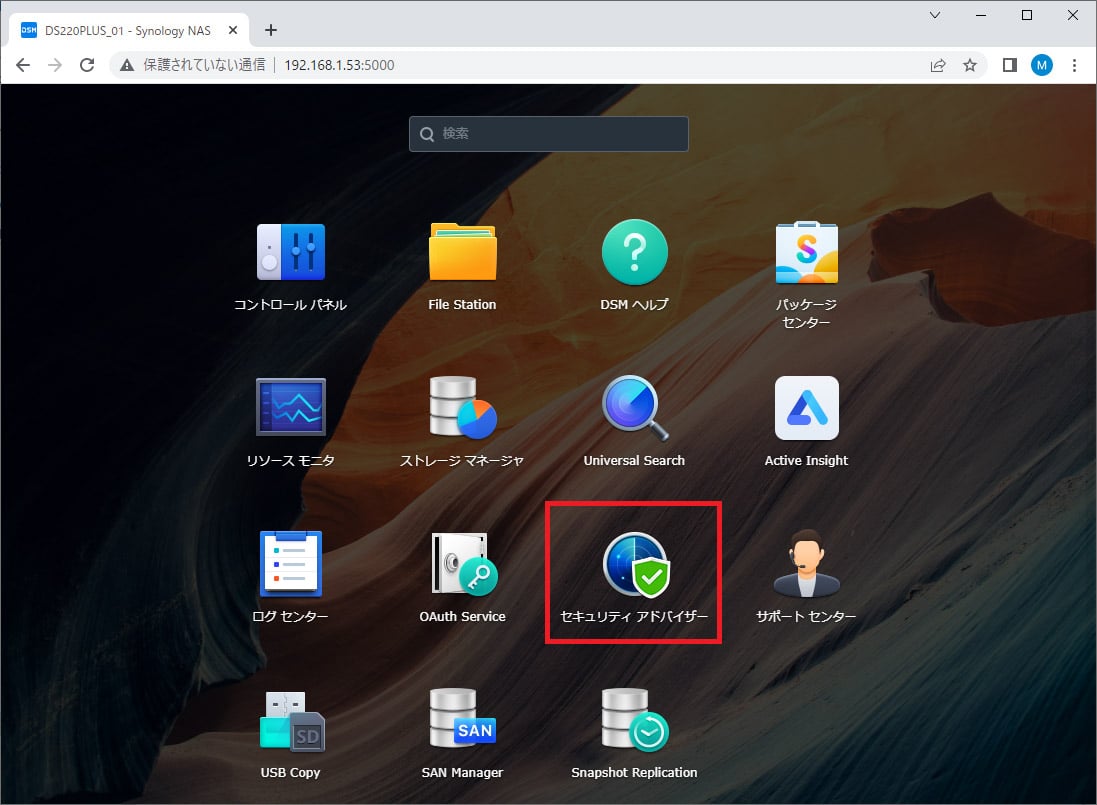Click the browser forward arrow
Image resolution: width=1097 pixels, height=805 pixels.
(55, 65)
